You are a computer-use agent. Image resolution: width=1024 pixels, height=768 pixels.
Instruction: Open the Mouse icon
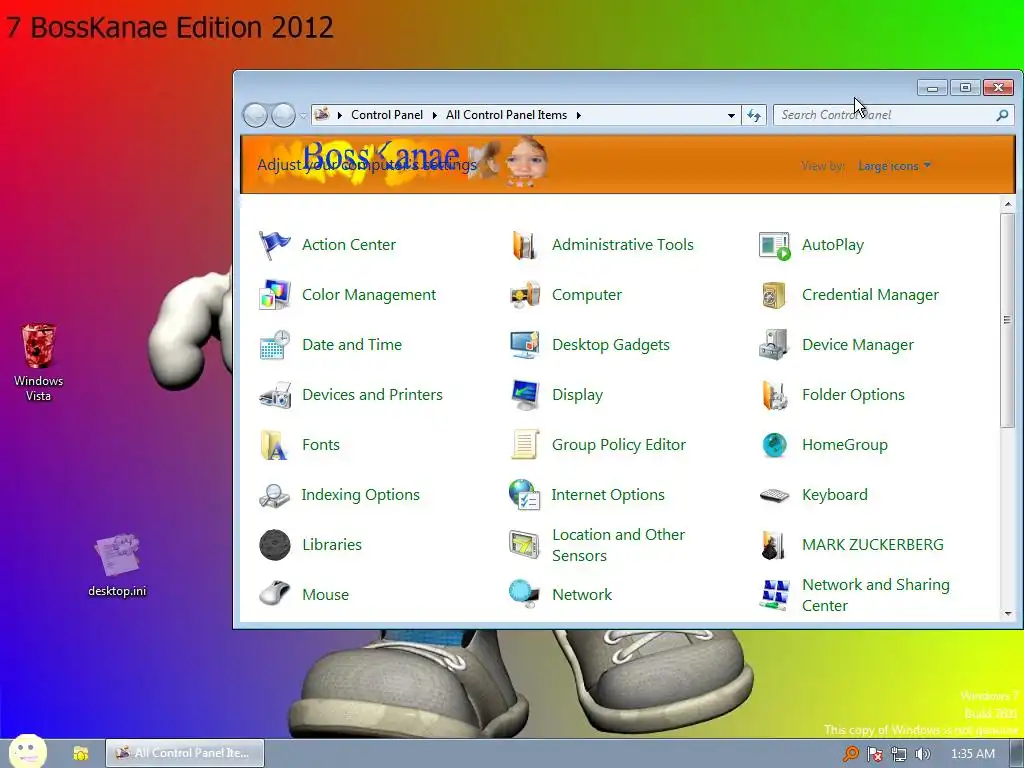click(x=274, y=594)
